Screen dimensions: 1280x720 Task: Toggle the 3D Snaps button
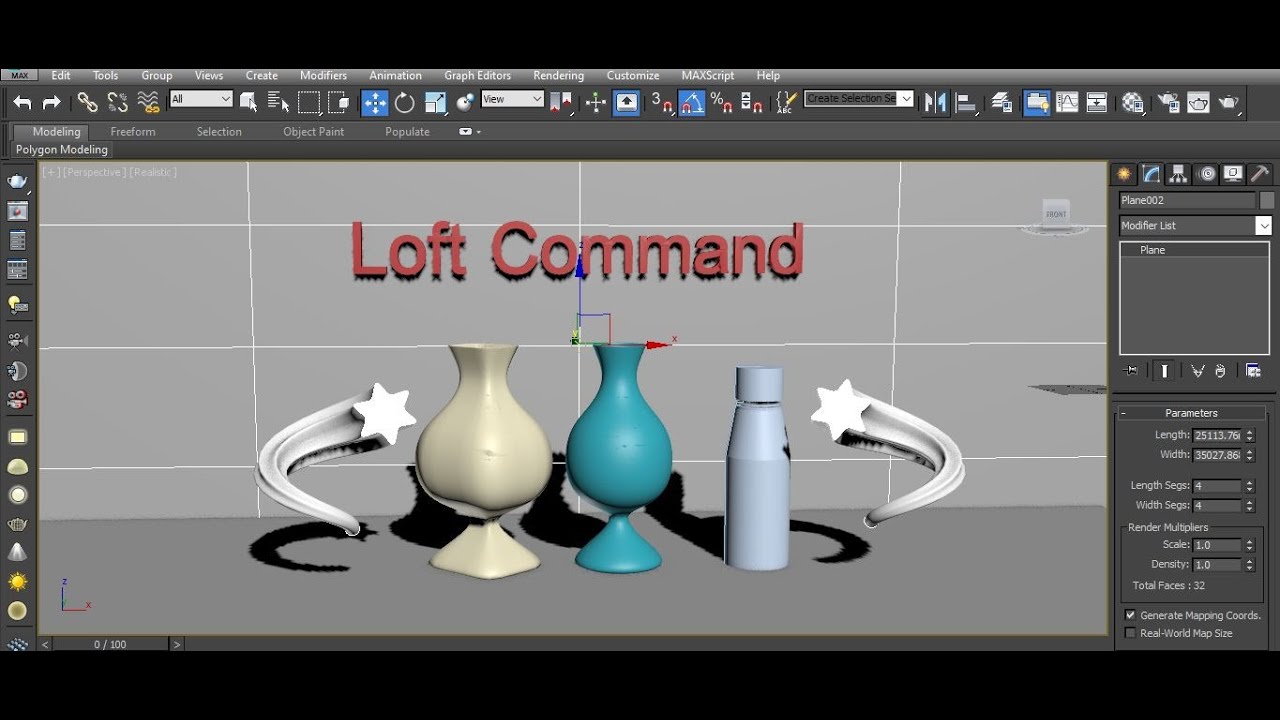pos(662,102)
